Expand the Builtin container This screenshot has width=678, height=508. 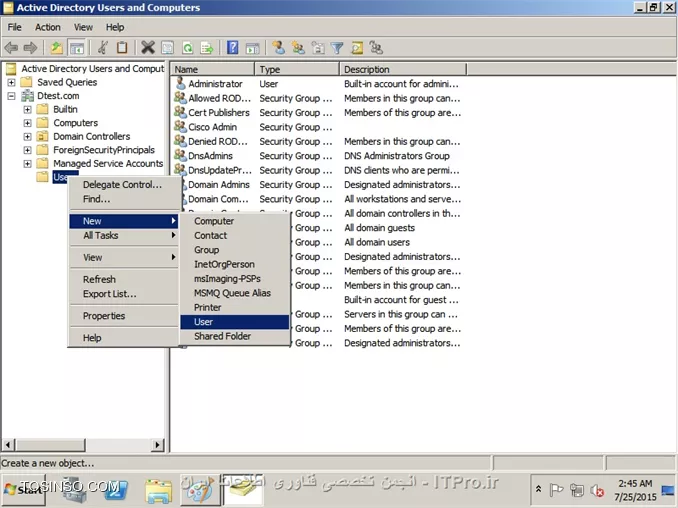click(27, 109)
